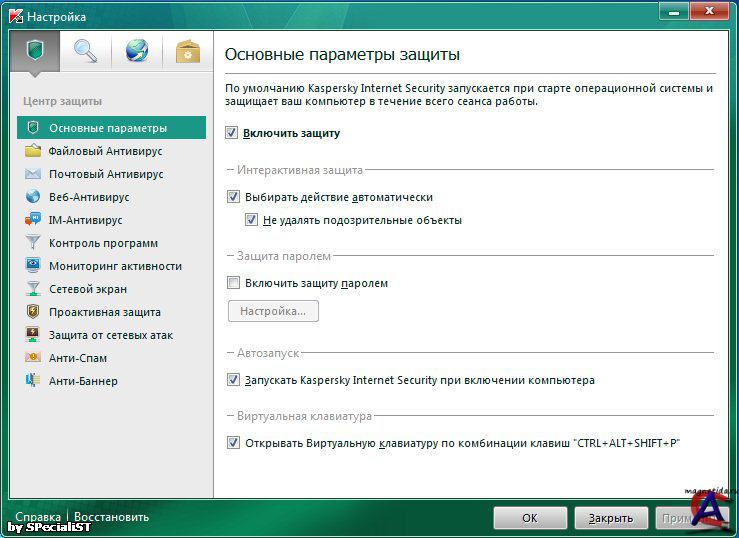
Task: Click the Закрыть button
Action: coord(611,518)
